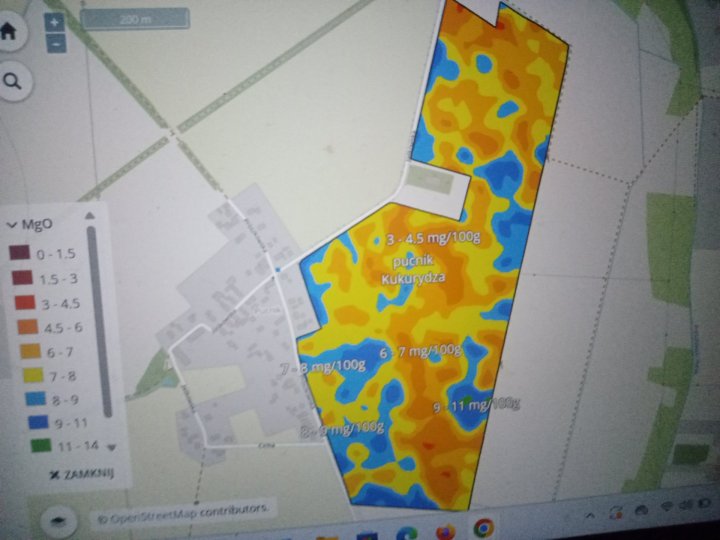Screen dimensions: 720x540
Task: Show hidden system tray icons
Action: click(591, 514)
